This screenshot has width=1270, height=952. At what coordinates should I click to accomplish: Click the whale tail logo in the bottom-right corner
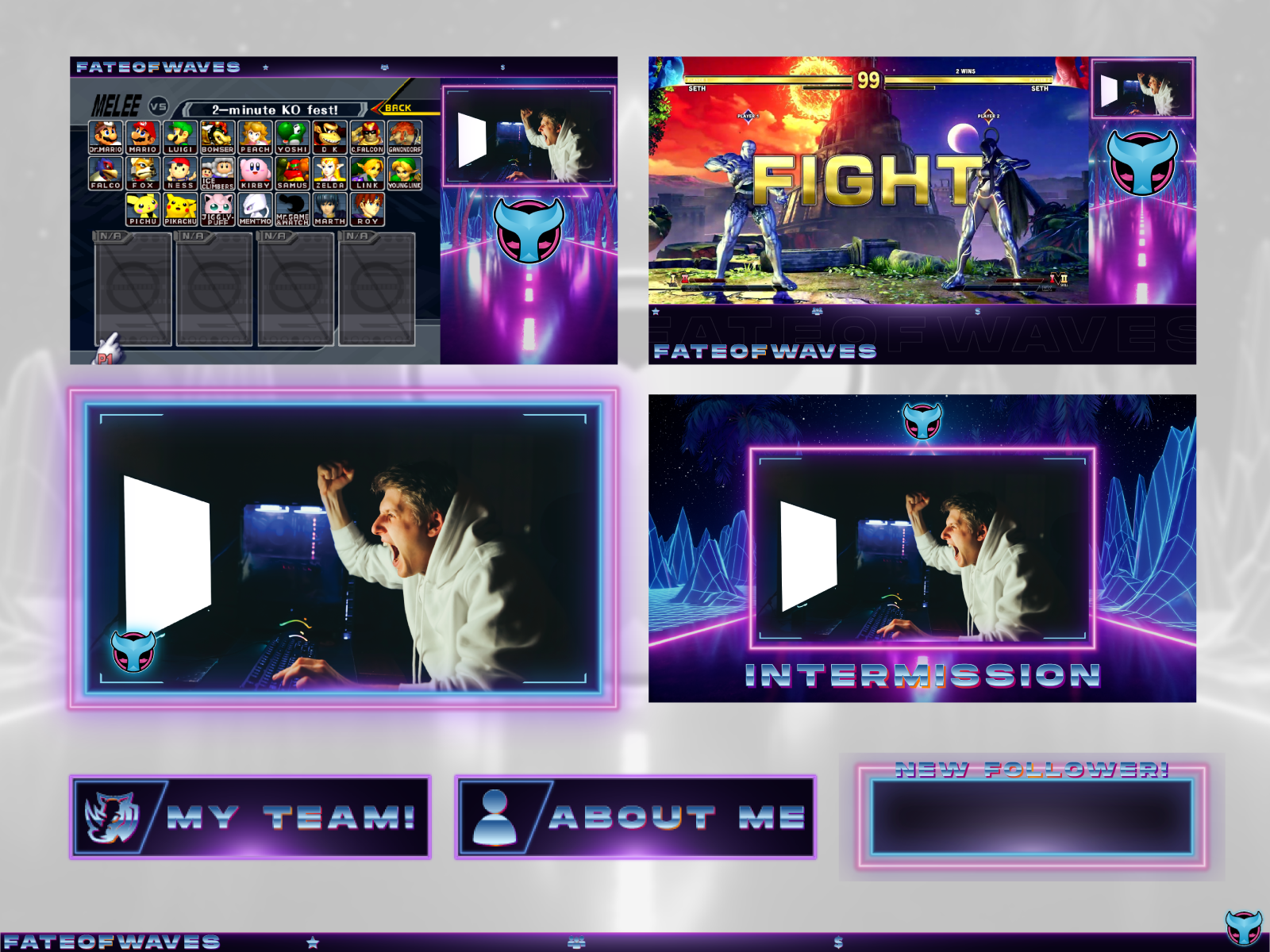[1244, 927]
